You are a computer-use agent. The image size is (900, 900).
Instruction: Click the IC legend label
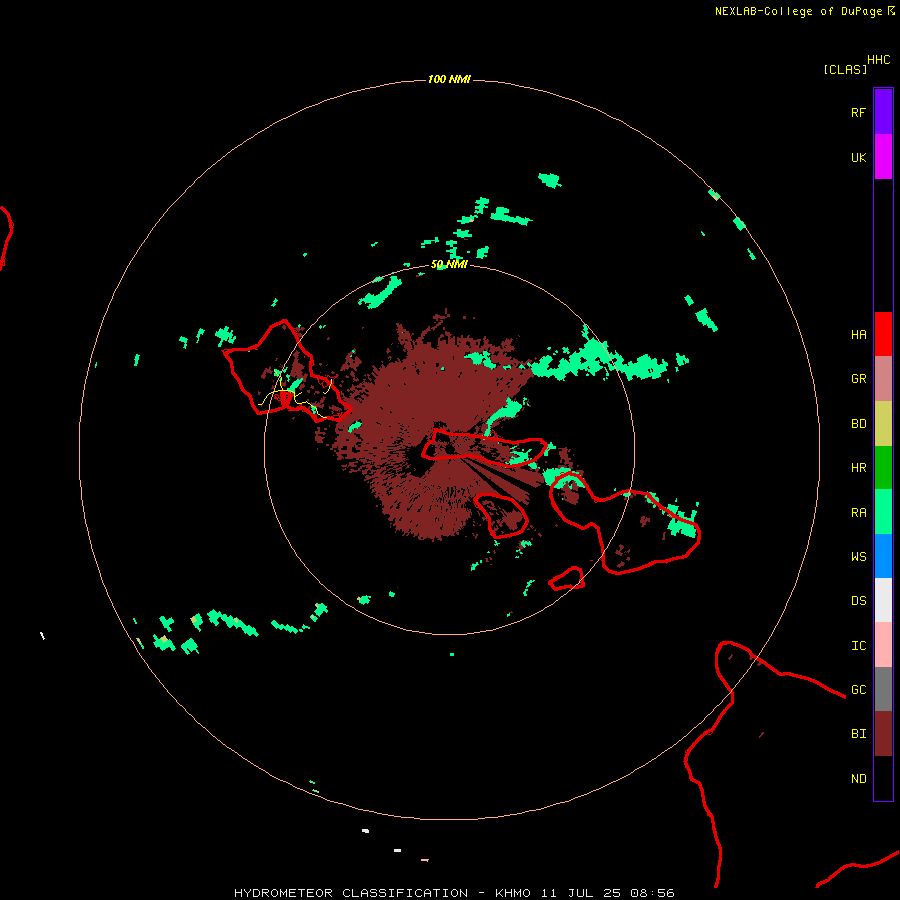(x=858, y=646)
